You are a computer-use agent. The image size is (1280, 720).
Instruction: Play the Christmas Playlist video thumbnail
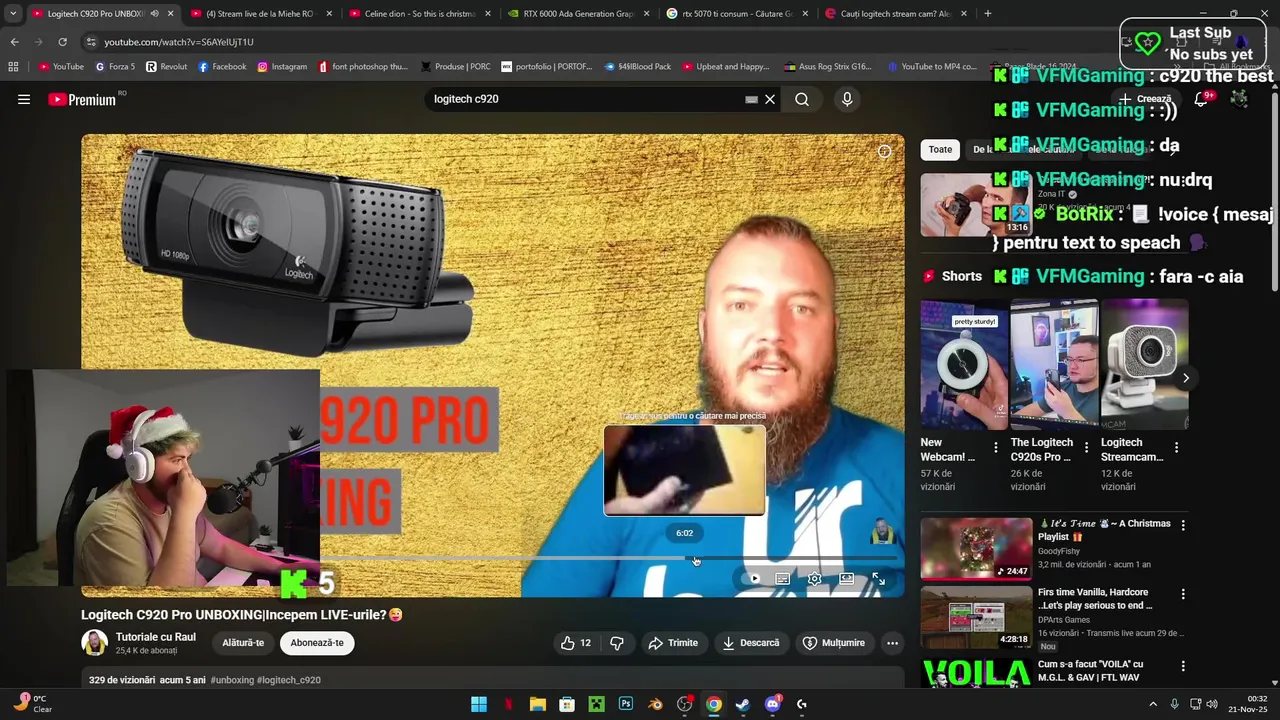coord(976,549)
